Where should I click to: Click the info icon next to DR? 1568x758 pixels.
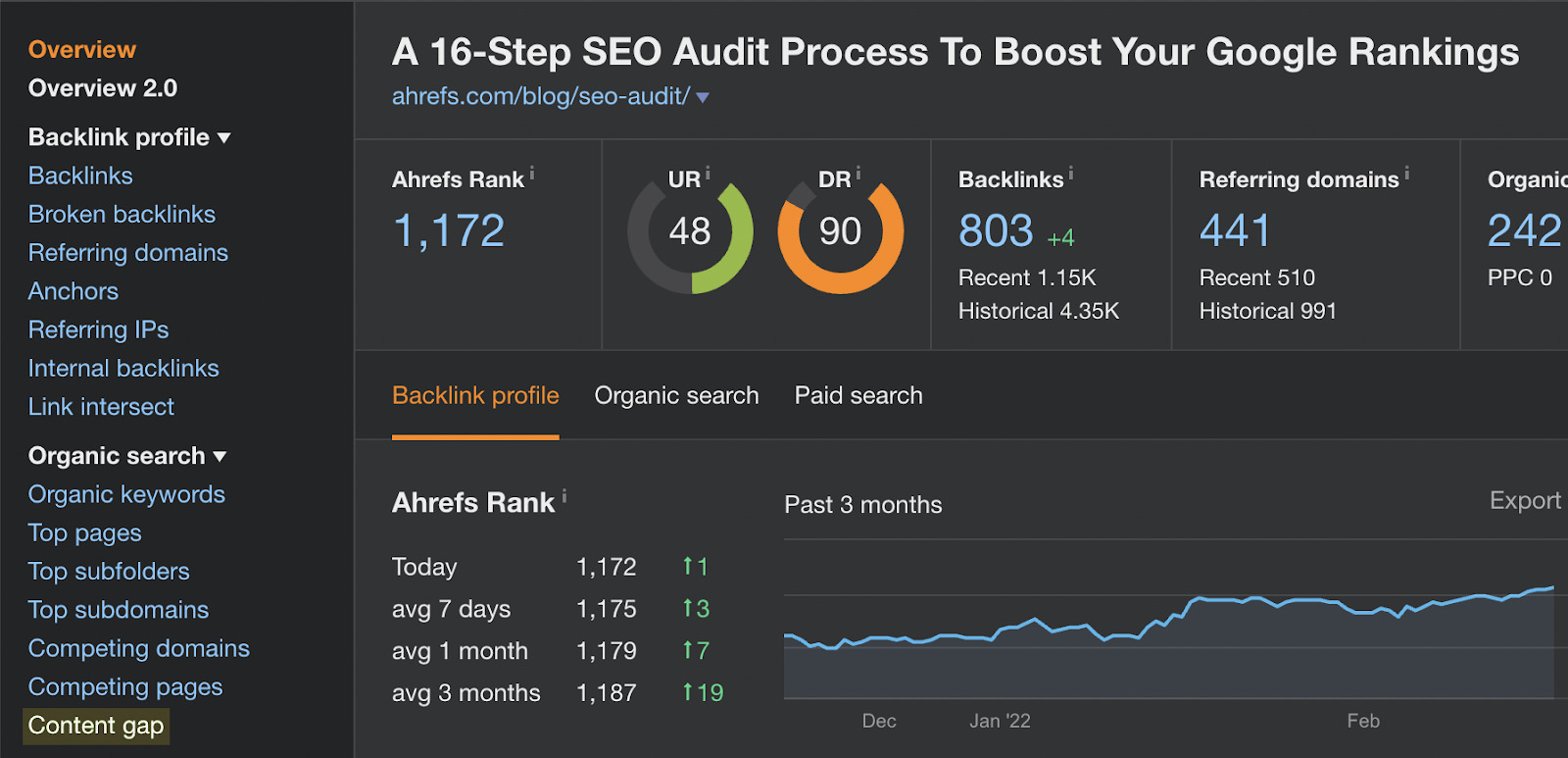[858, 174]
